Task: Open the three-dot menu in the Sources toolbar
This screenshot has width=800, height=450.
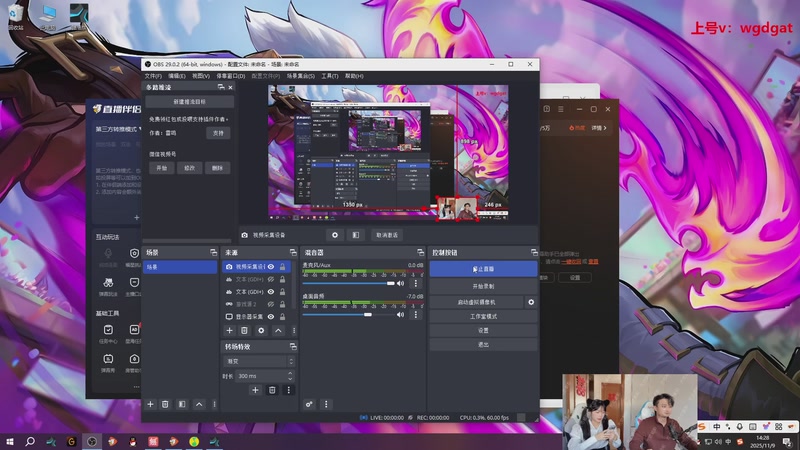Action: coord(294,331)
